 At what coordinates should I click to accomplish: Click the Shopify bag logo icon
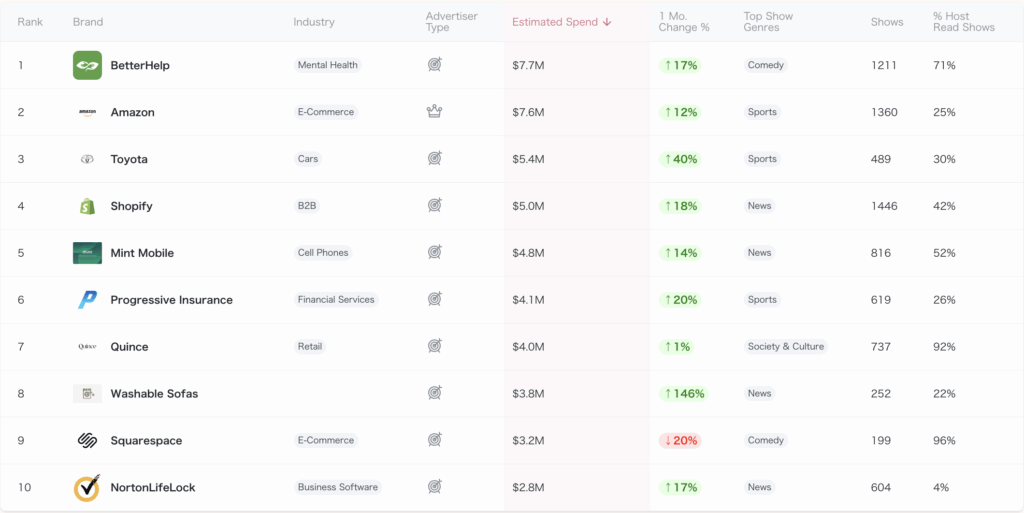tap(87, 206)
